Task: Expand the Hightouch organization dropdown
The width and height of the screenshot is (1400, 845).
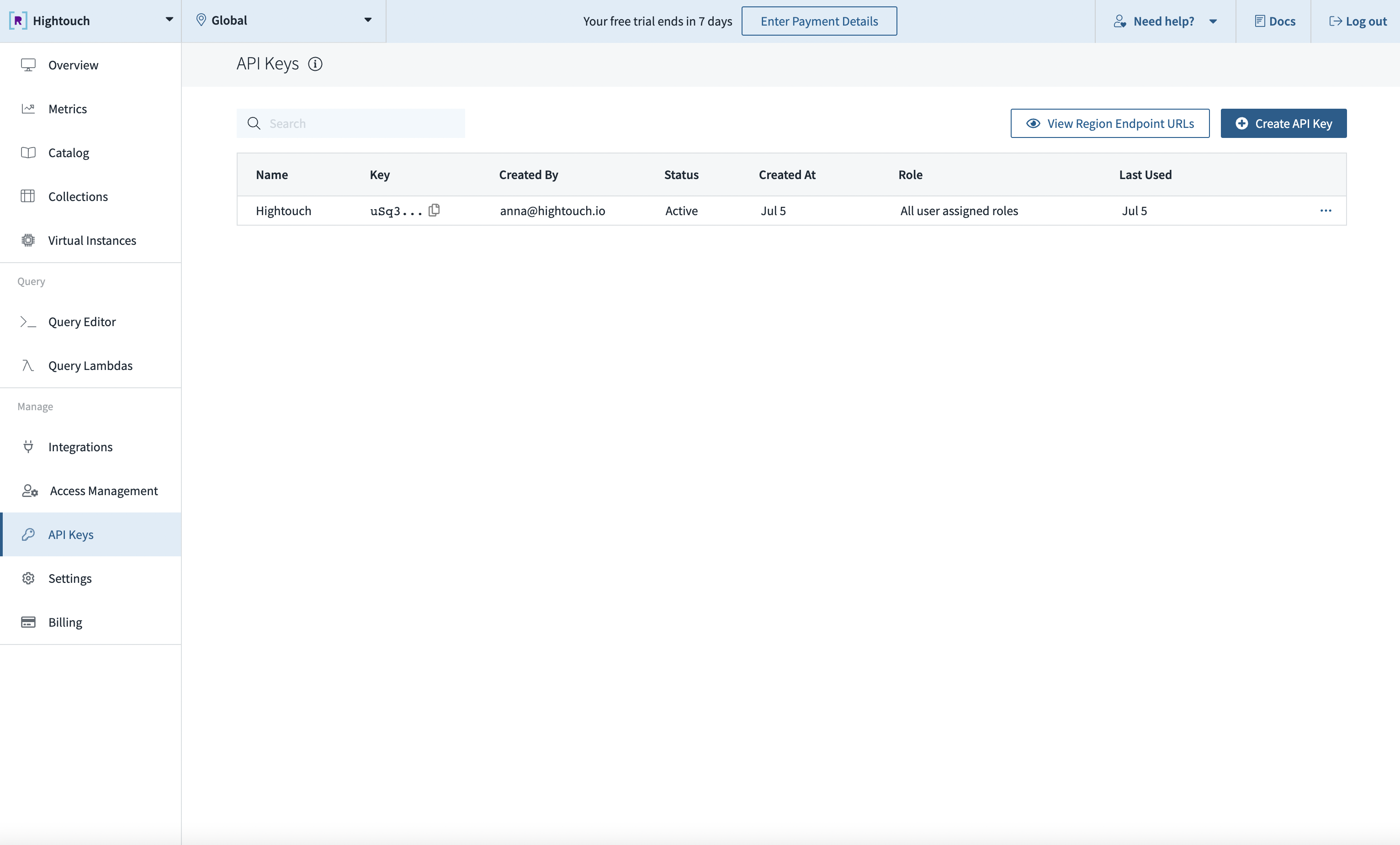Action: pos(169,20)
